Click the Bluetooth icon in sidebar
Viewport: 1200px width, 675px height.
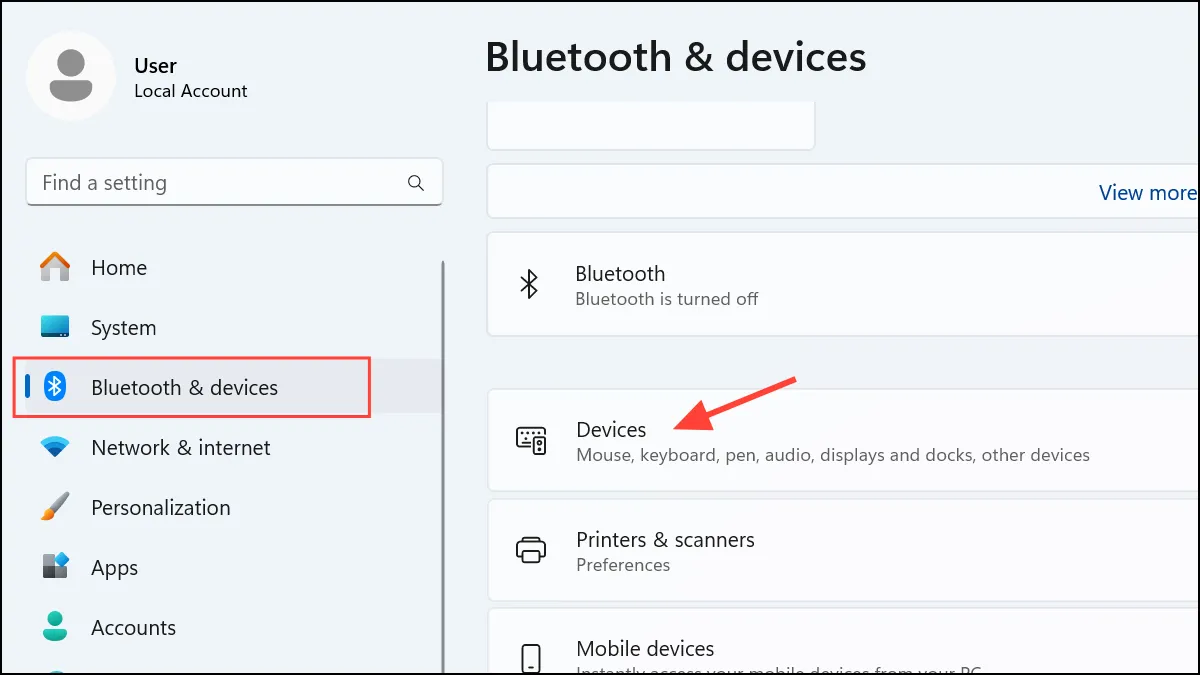(x=56, y=387)
